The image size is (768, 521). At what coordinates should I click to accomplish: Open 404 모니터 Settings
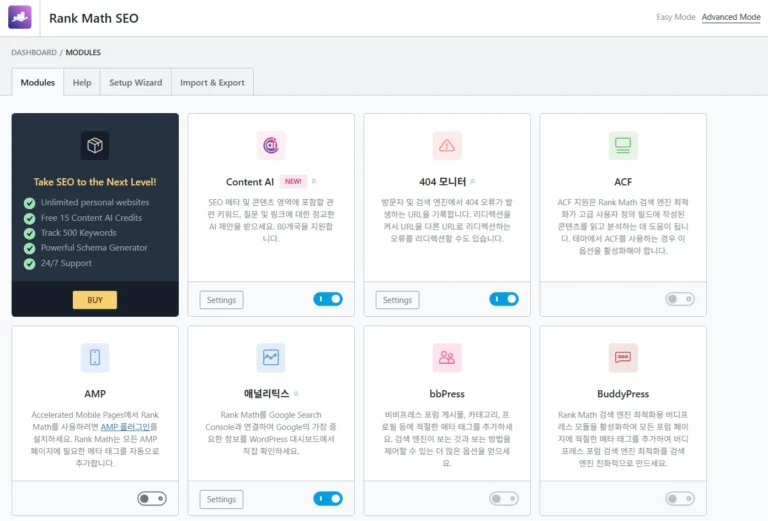point(397,300)
